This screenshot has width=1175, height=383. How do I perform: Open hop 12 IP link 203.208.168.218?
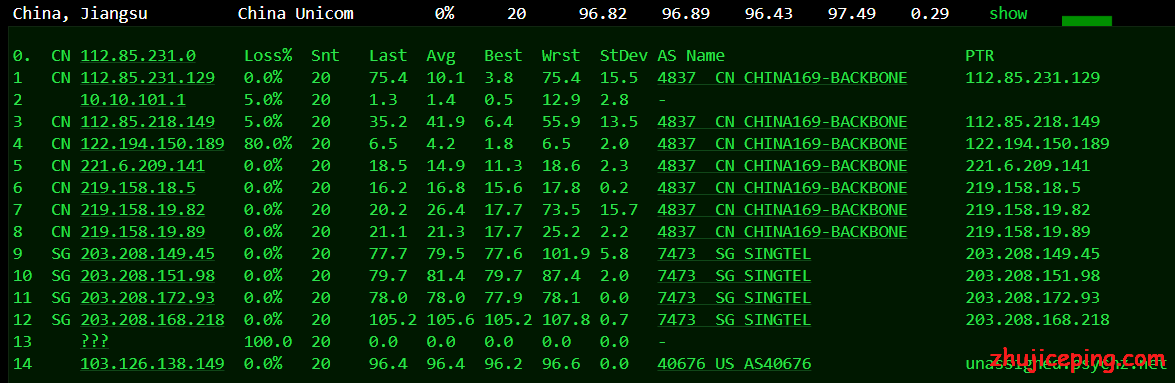(153, 320)
